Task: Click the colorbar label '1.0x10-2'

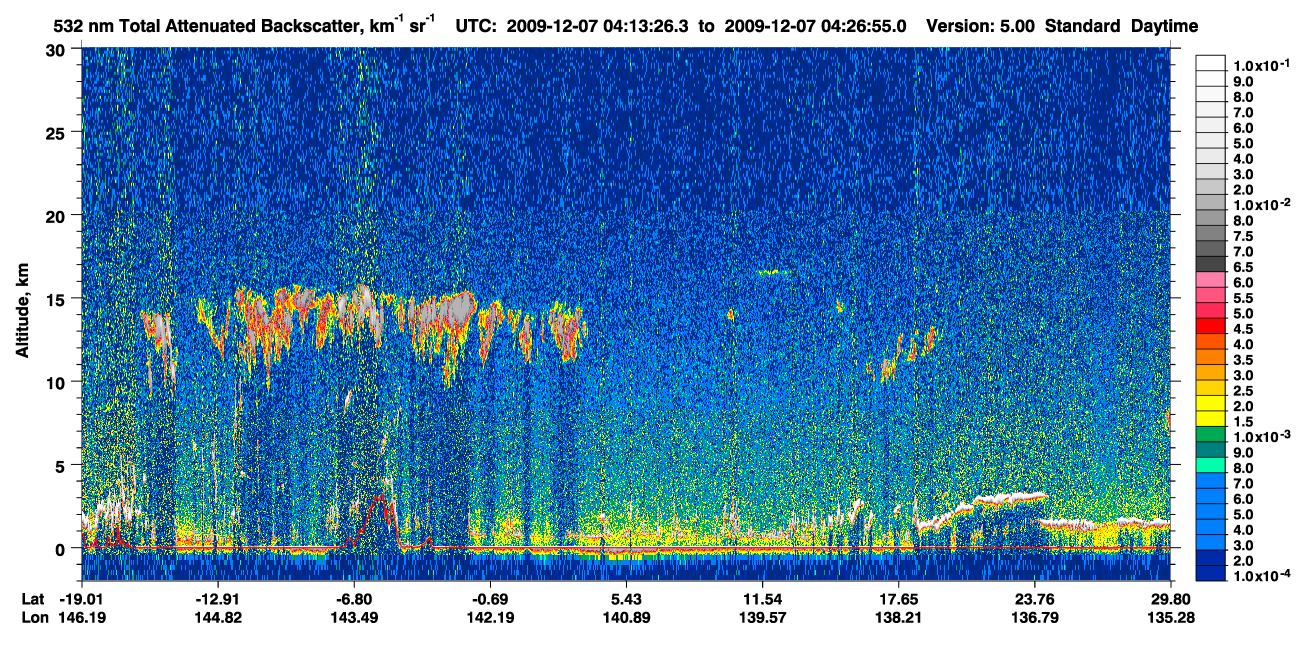Action: pyautogui.click(x=1262, y=203)
